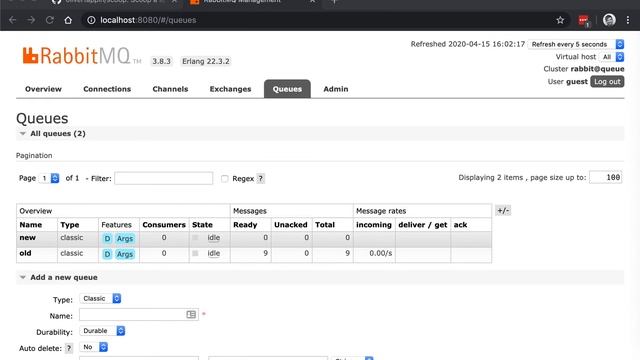This screenshot has width=640, height=360.
Task: Sort the table by Type column
Action: [x=70, y=225]
